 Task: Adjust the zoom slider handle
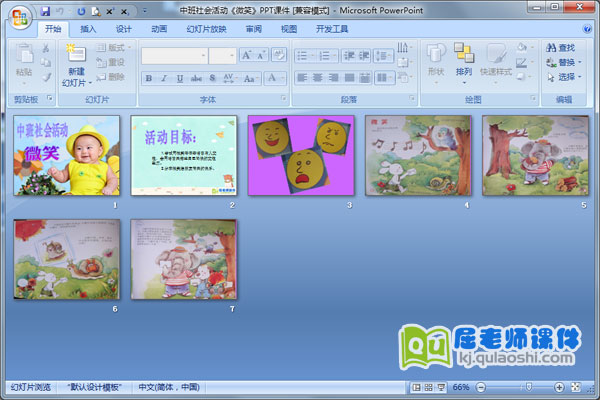click(x=528, y=387)
